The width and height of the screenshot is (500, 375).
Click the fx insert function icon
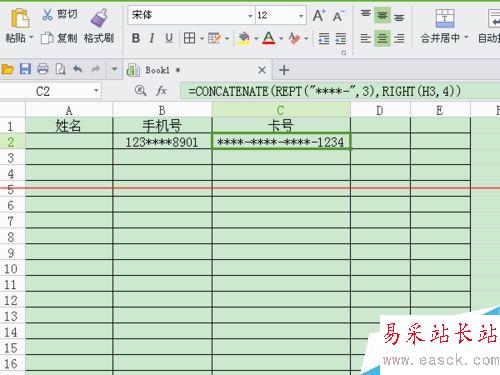click(161, 91)
